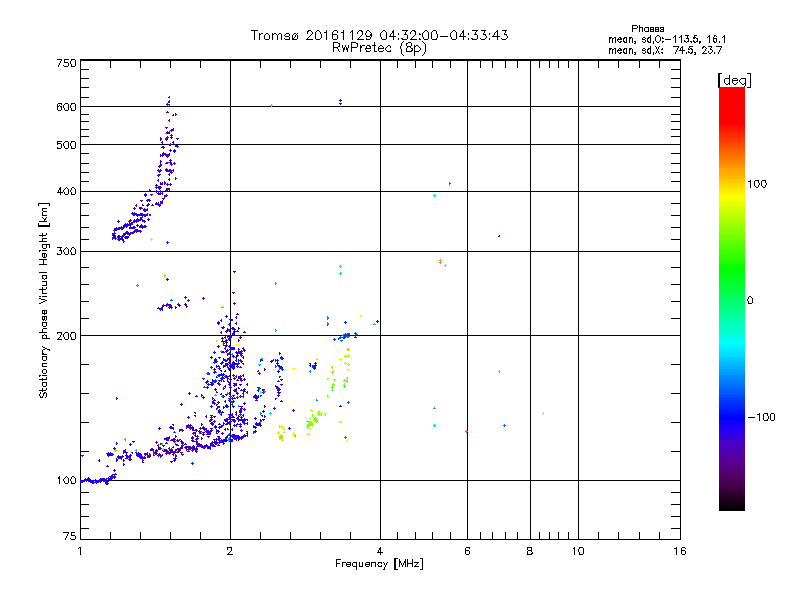Image resolution: width=800 pixels, height=600 pixels.
Task: Click the "[deg]" colorbar unit label
Action: (734, 80)
